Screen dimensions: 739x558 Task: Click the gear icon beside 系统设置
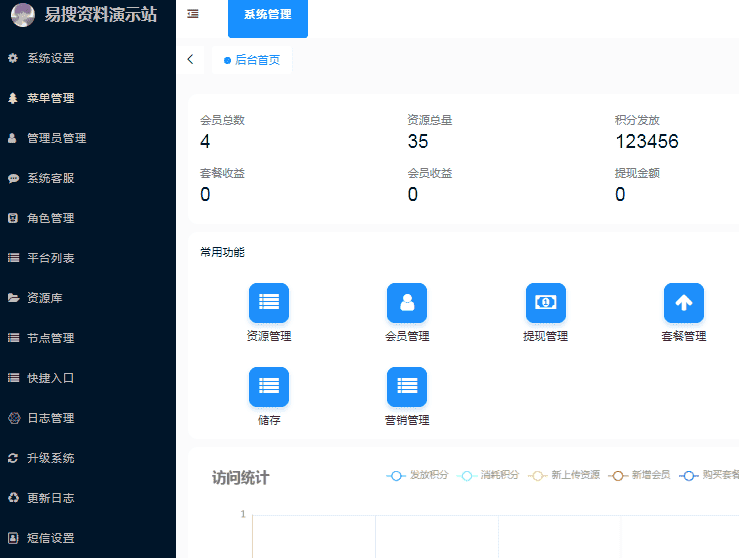coord(13,58)
